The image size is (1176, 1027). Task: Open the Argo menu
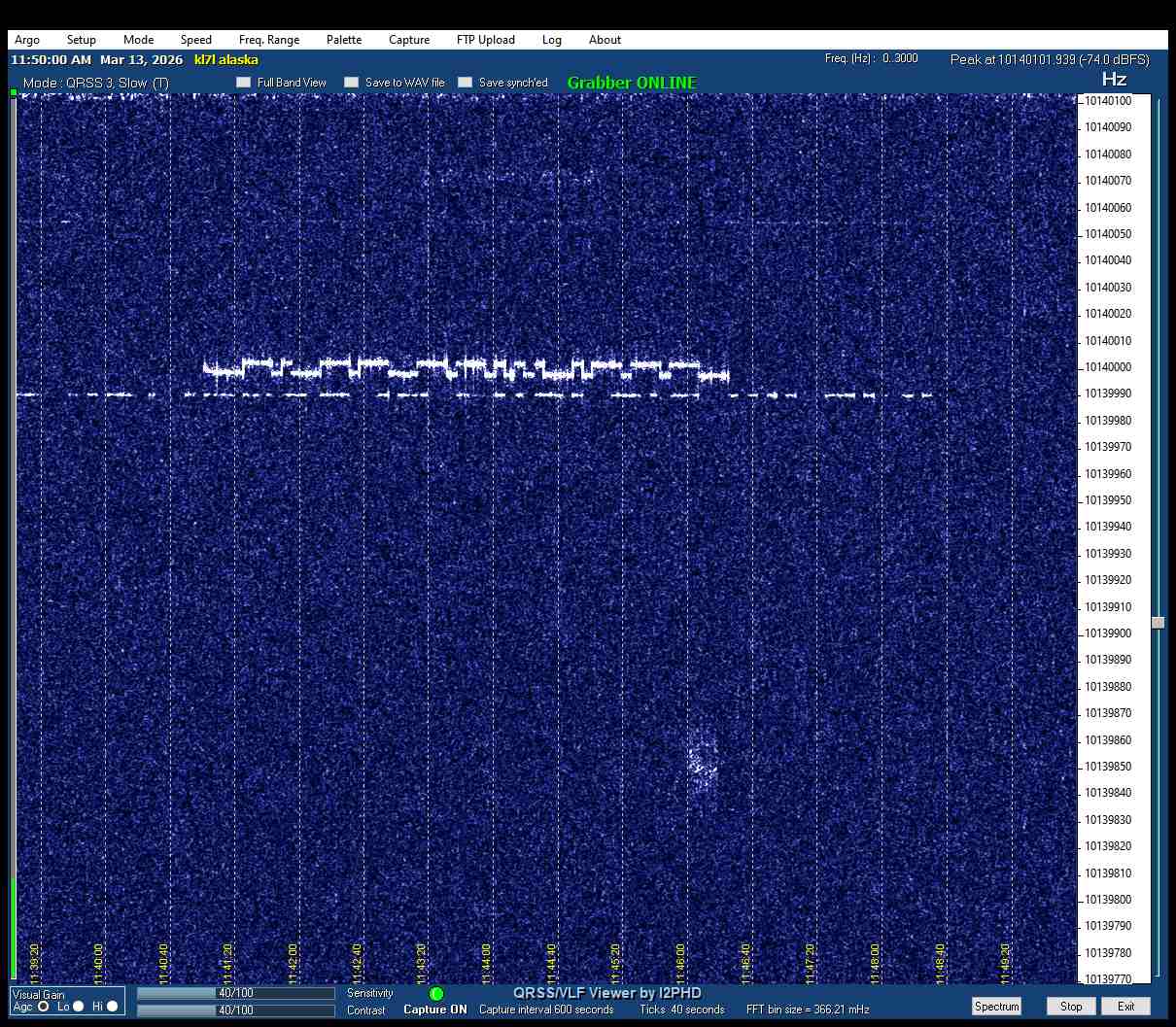(27, 40)
